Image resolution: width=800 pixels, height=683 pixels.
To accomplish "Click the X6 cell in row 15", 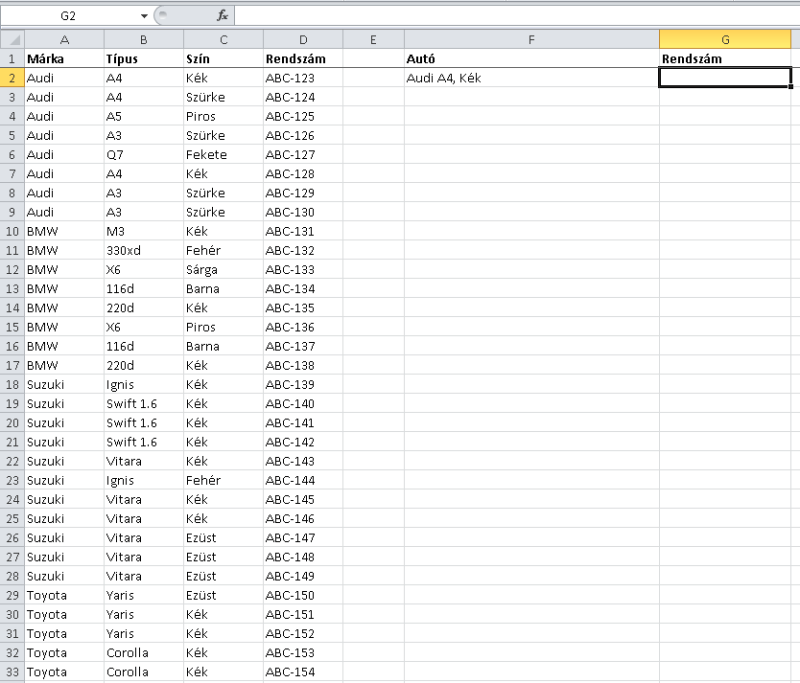I will [x=143, y=327].
